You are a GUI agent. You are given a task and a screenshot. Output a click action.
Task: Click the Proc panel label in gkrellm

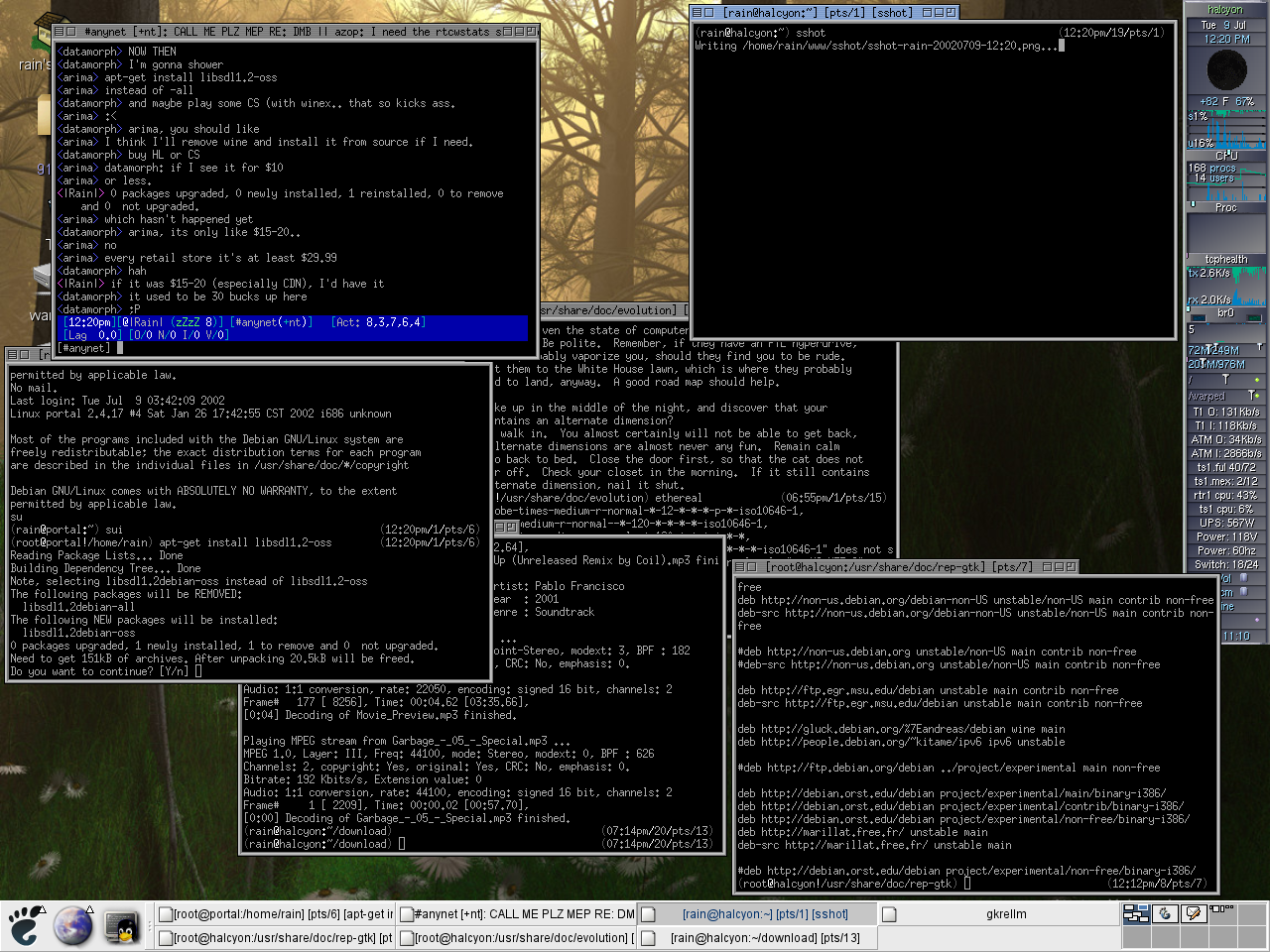(1226, 207)
